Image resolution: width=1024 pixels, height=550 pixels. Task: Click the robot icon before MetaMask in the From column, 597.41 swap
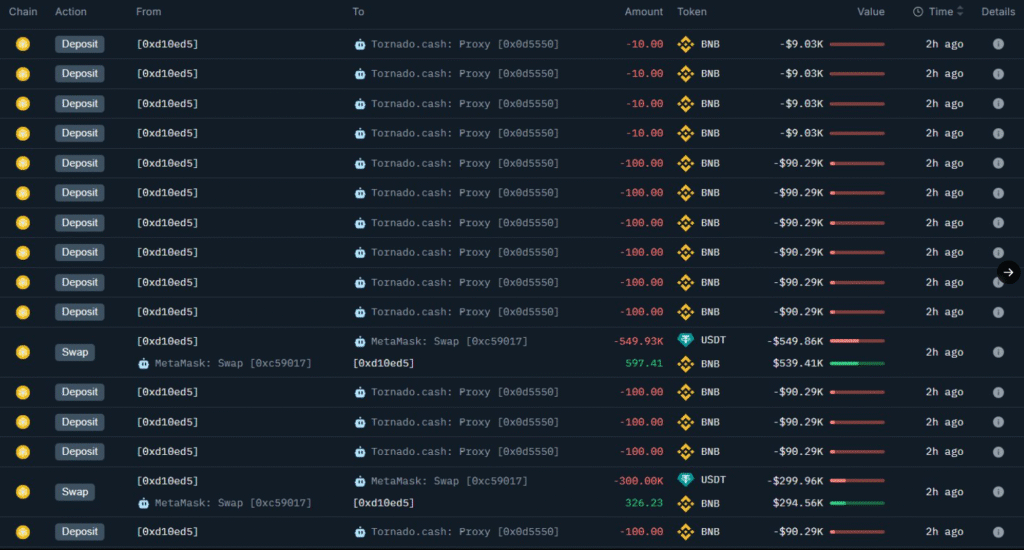pos(144,364)
